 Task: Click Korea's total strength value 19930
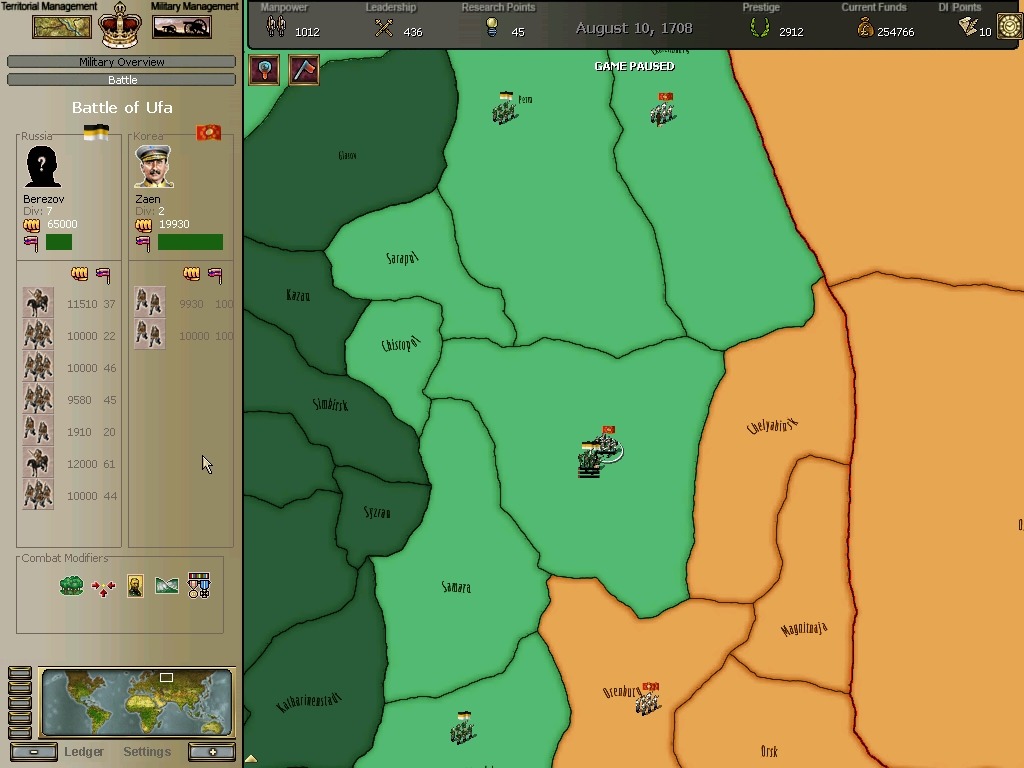tap(174, 224)
